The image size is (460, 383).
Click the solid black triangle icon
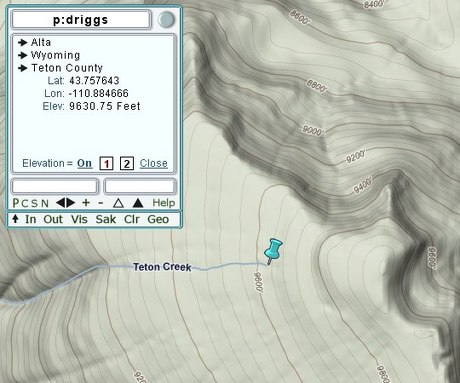(138, 203)
